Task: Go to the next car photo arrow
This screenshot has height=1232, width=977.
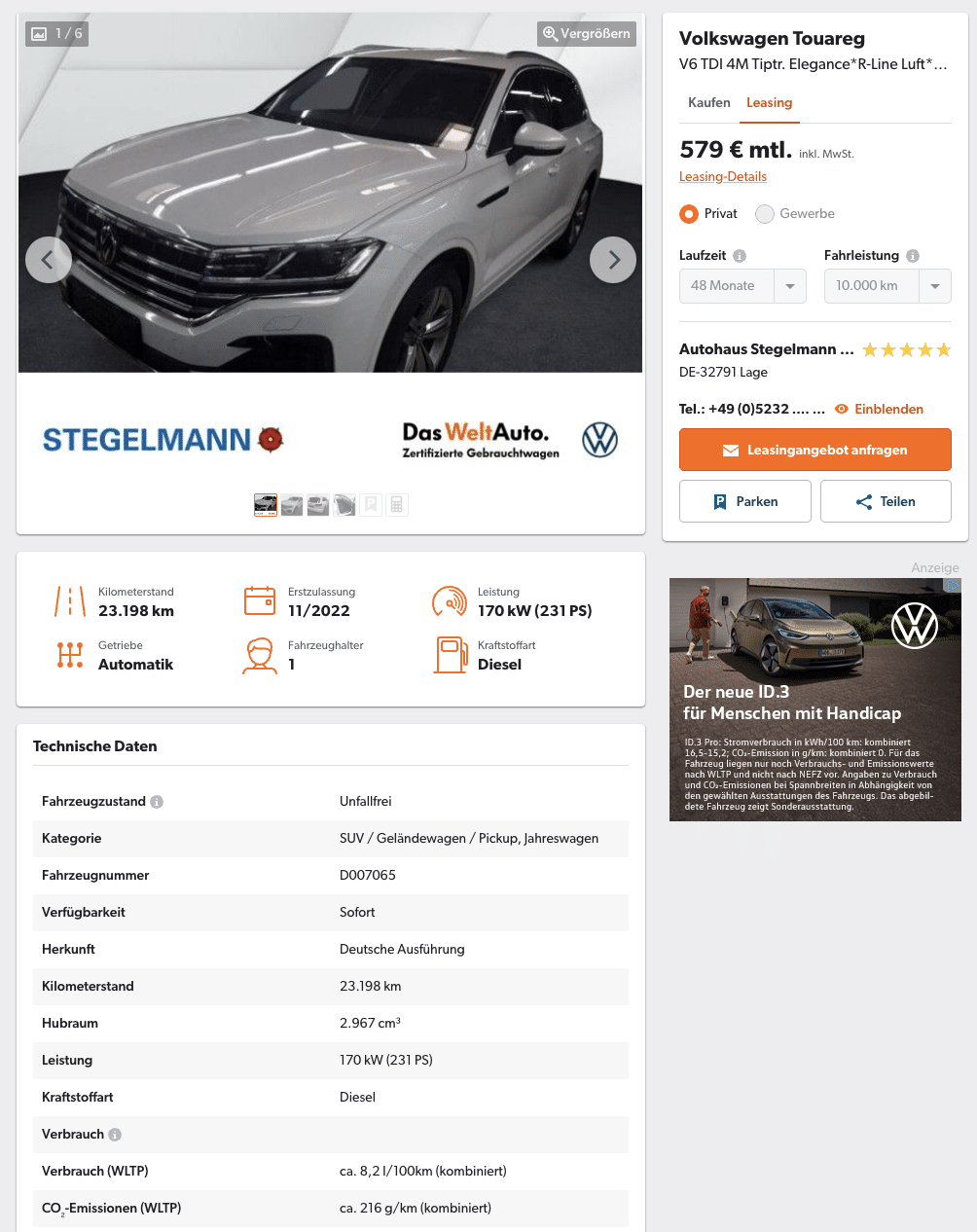Action: 613,260
